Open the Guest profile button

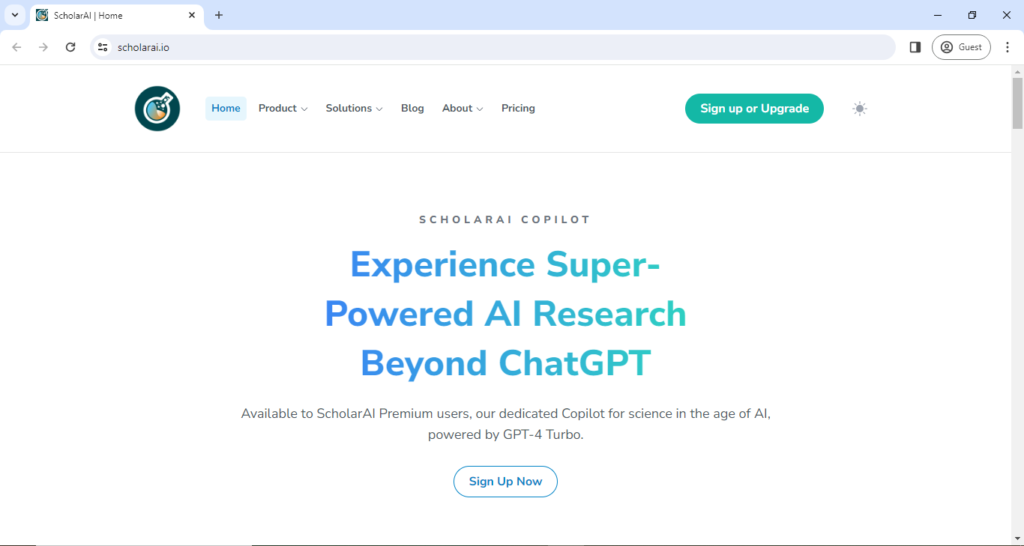click(x=961, y=47)
